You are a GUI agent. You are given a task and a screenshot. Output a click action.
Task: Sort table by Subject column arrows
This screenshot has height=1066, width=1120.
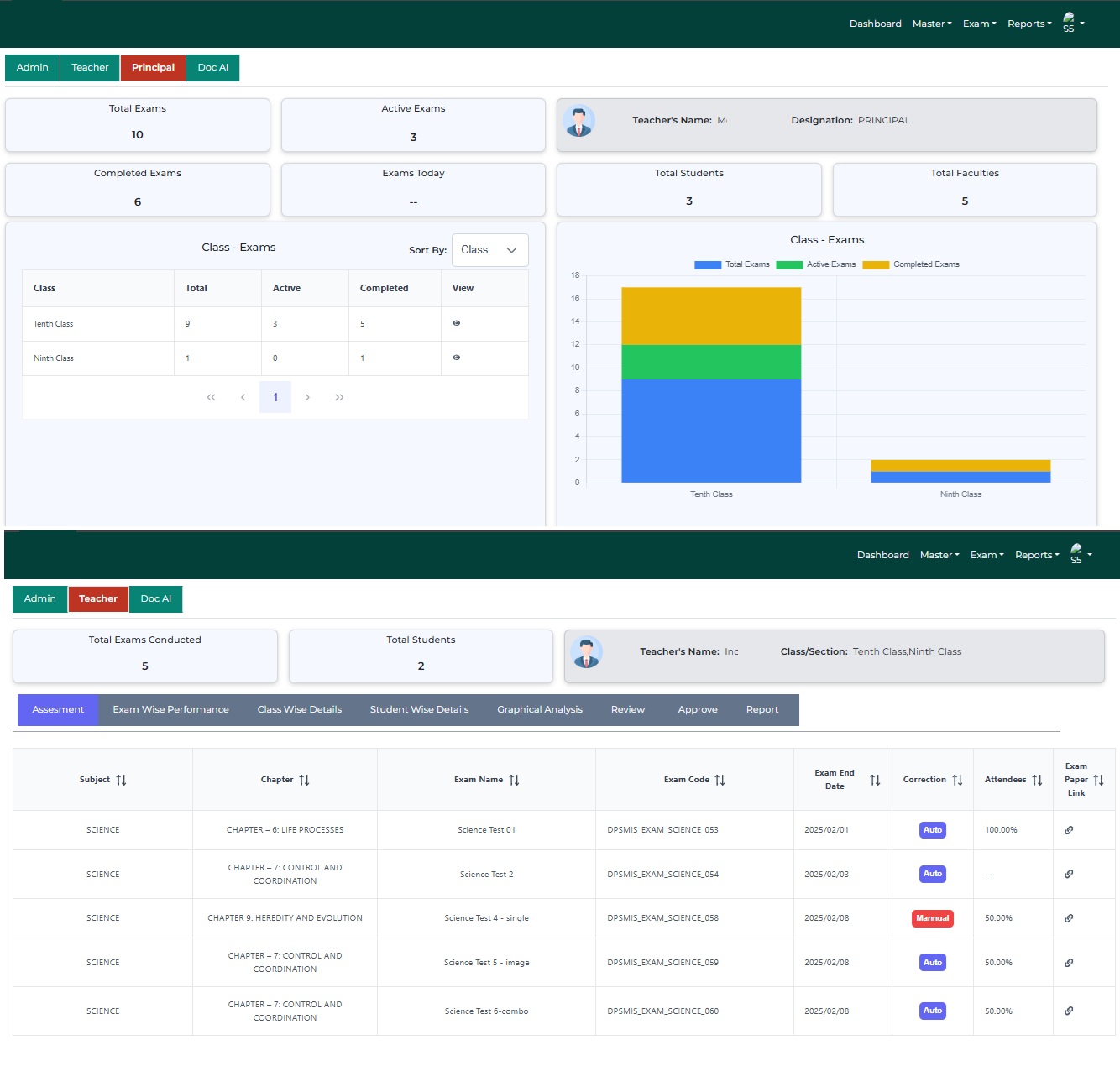(121, 780)
